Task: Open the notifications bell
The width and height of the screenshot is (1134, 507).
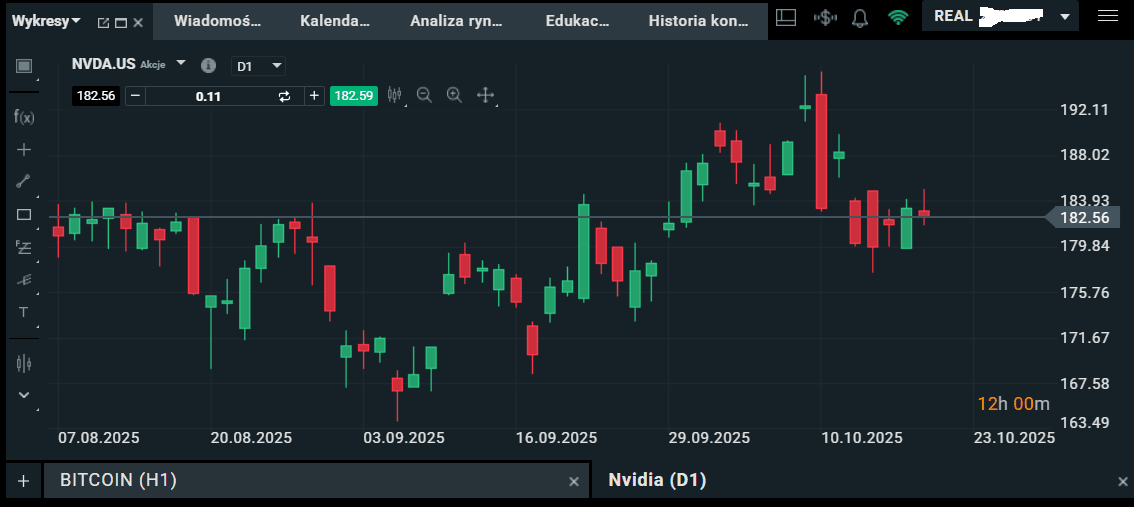Action: [859, 17]
